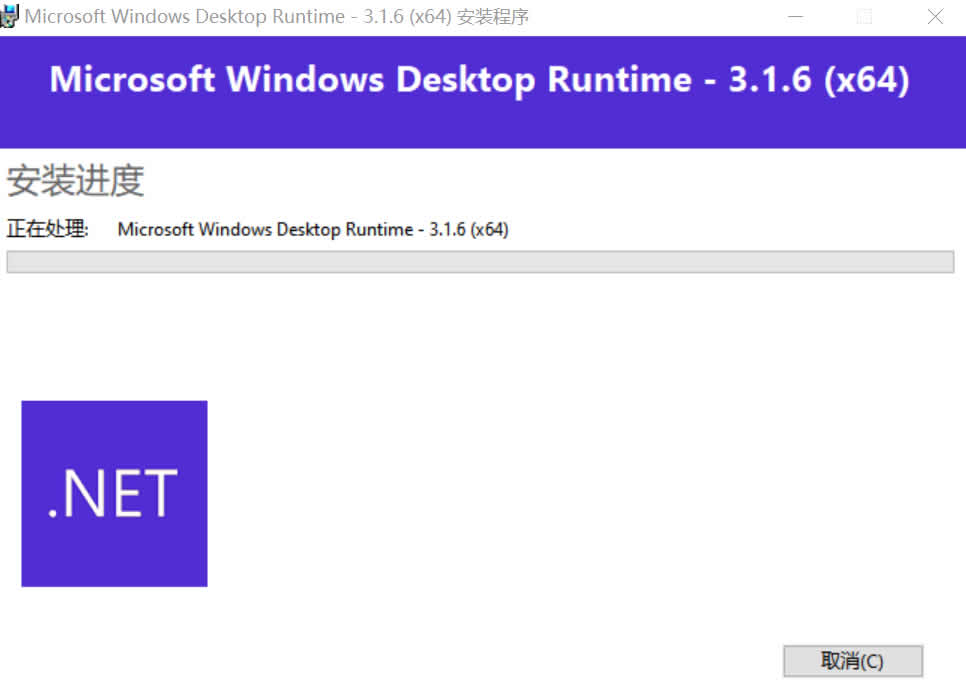Click the purple header title text
The height and width of the screenshot is (687, 966).
point(479,80)
